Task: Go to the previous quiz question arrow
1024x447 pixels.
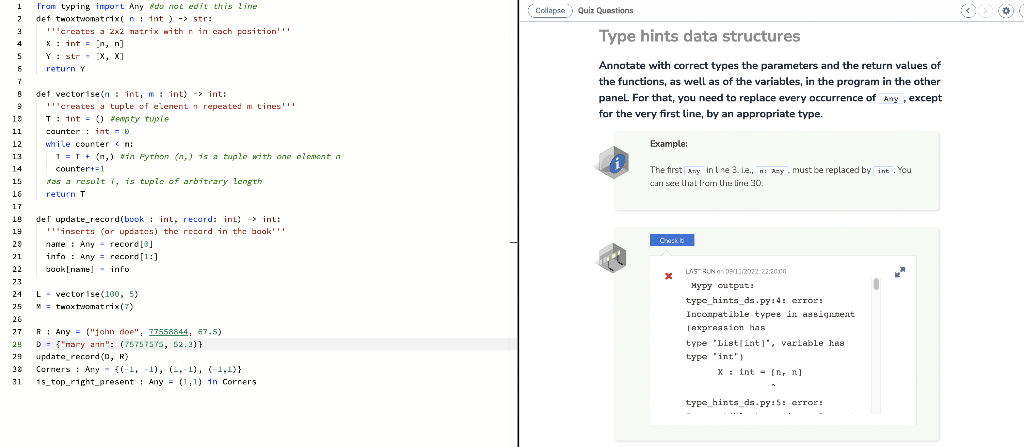Action: 968,10
